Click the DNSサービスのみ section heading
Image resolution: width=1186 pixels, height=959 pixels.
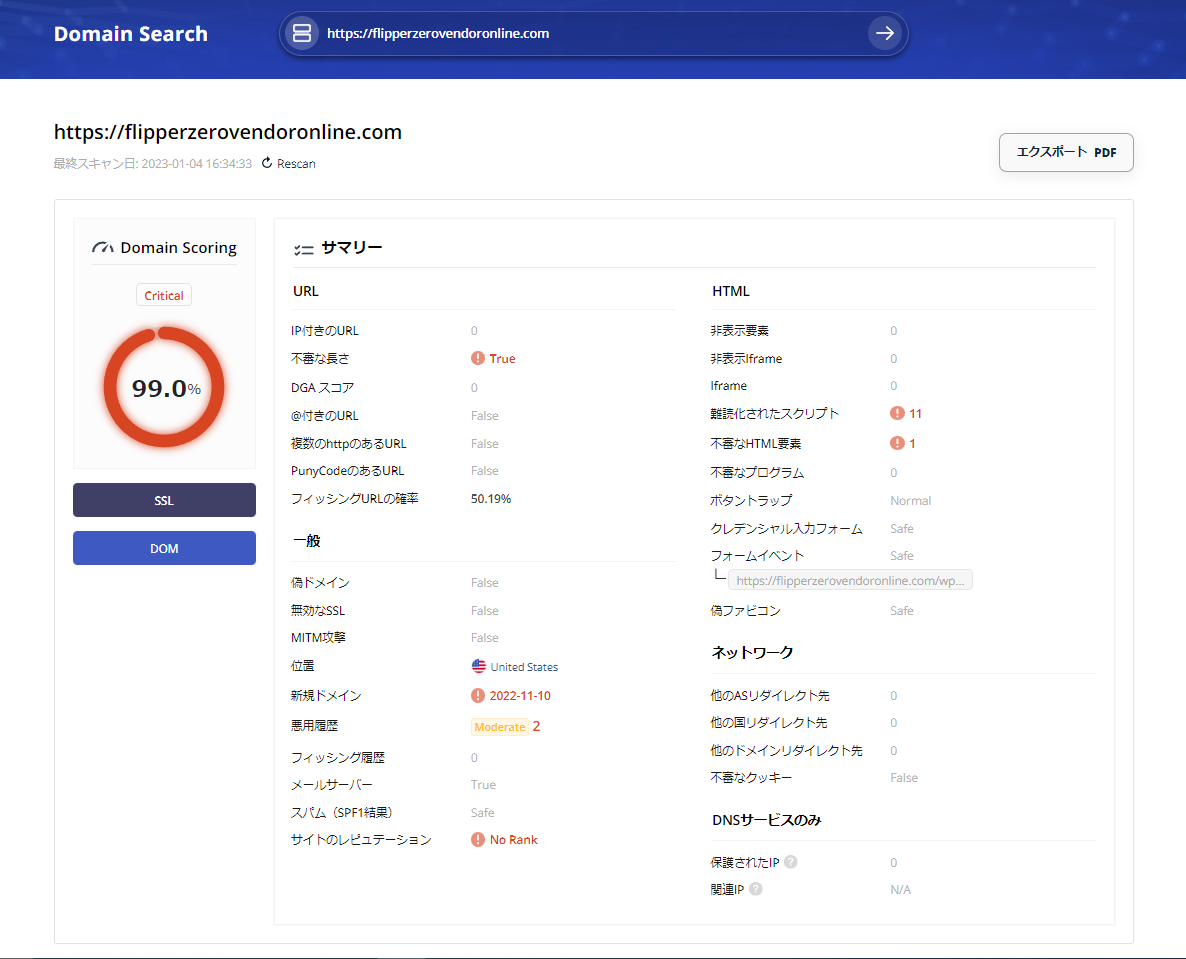[x=767, y=820]
